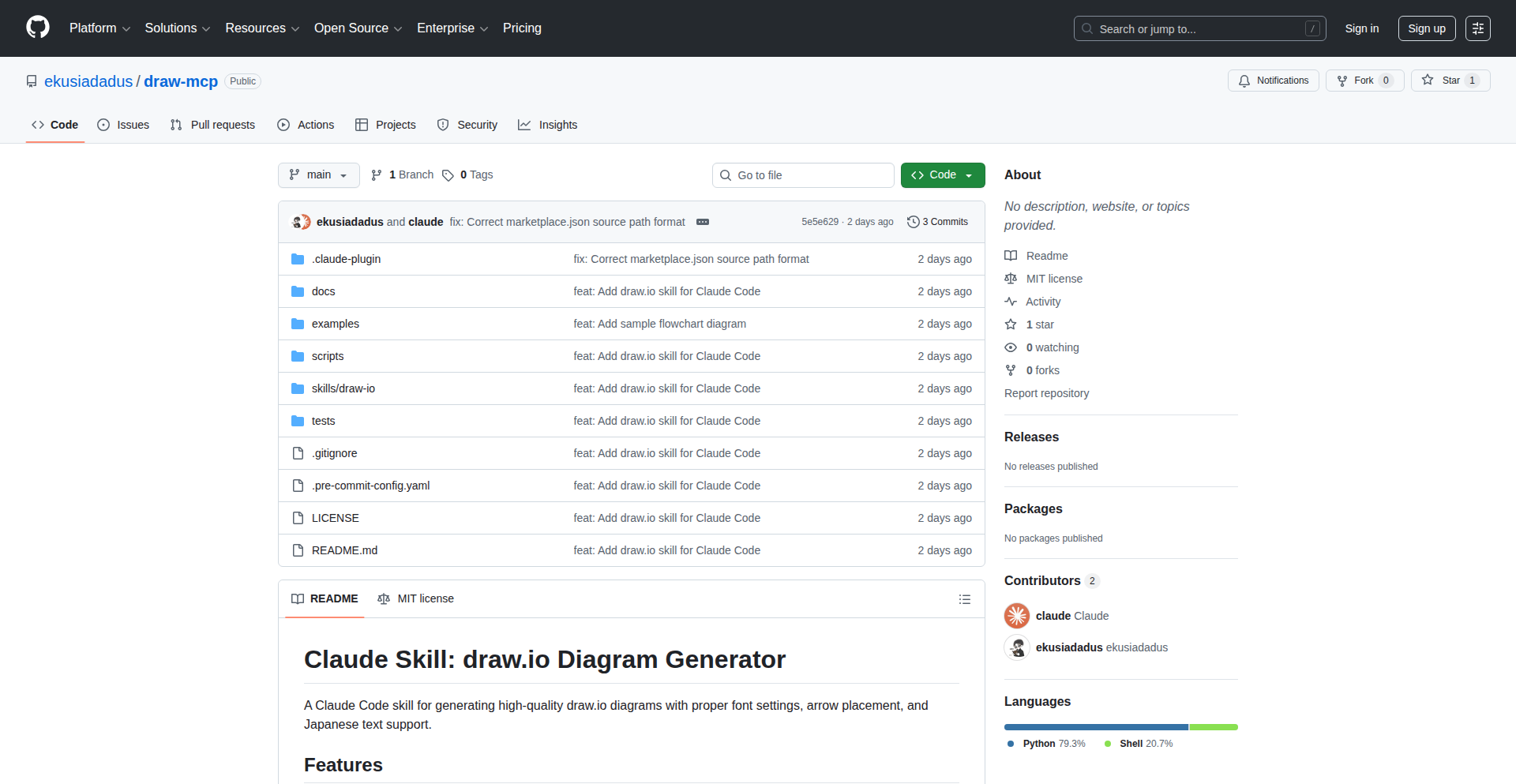Expand the green Code dropdown
Screen dimensions: 1516x784
tap(942, 175)
